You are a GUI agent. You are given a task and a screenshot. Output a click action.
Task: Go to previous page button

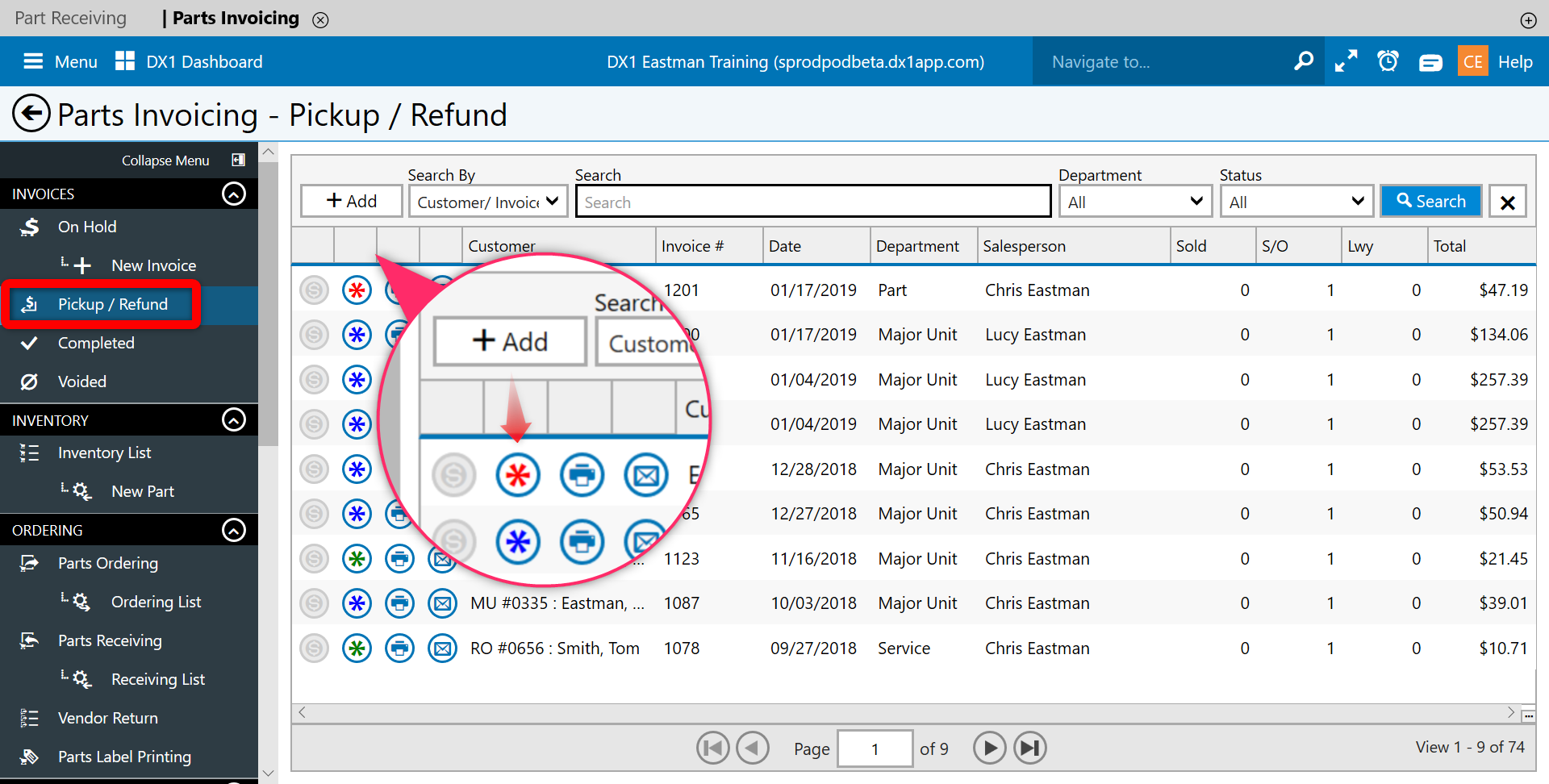click(x=753, y=749)
